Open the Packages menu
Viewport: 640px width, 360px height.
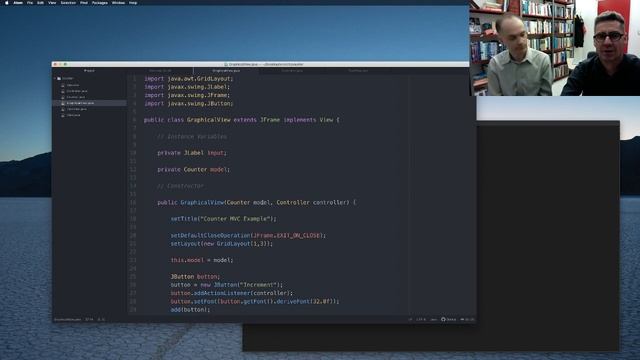coord(100,2)
